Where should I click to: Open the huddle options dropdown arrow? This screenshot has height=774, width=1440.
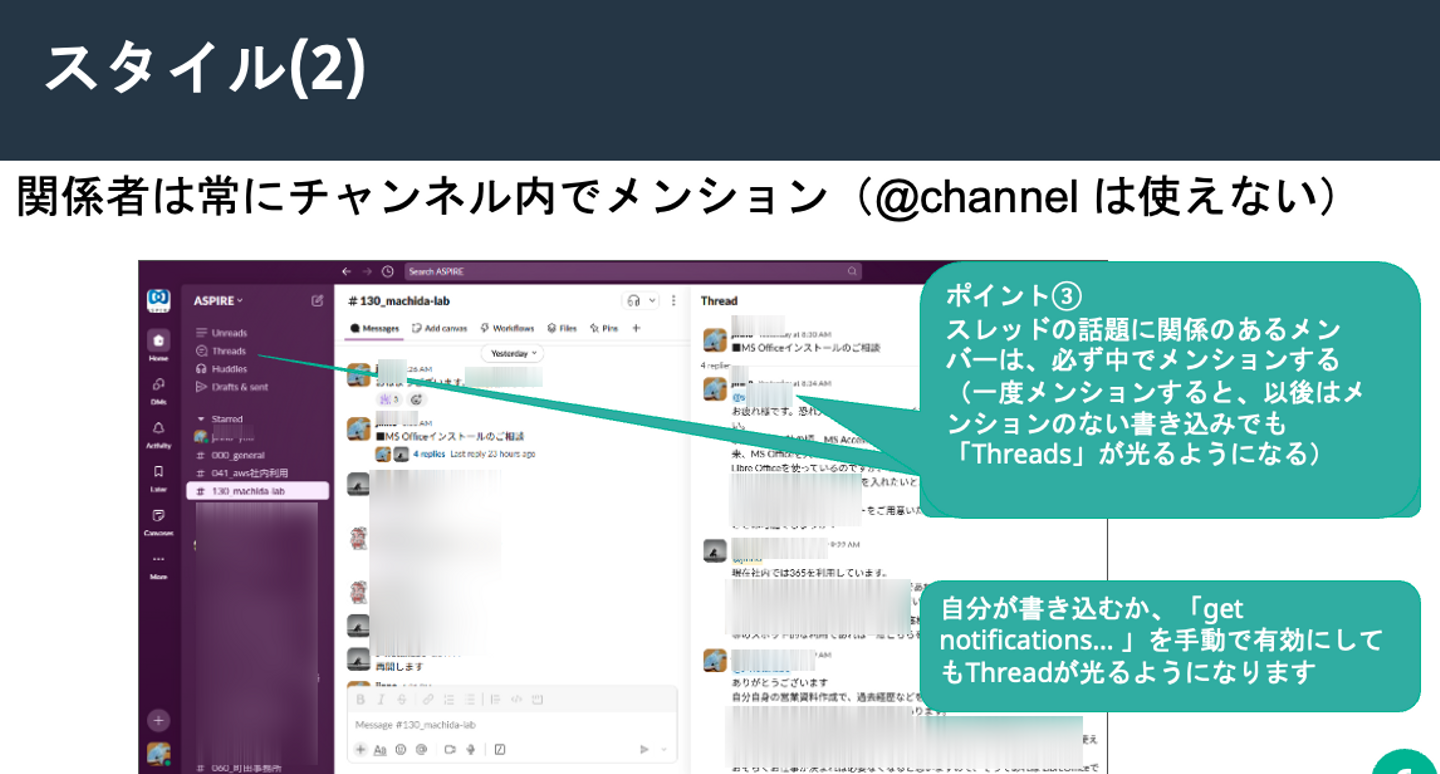[x=653, y=300]
